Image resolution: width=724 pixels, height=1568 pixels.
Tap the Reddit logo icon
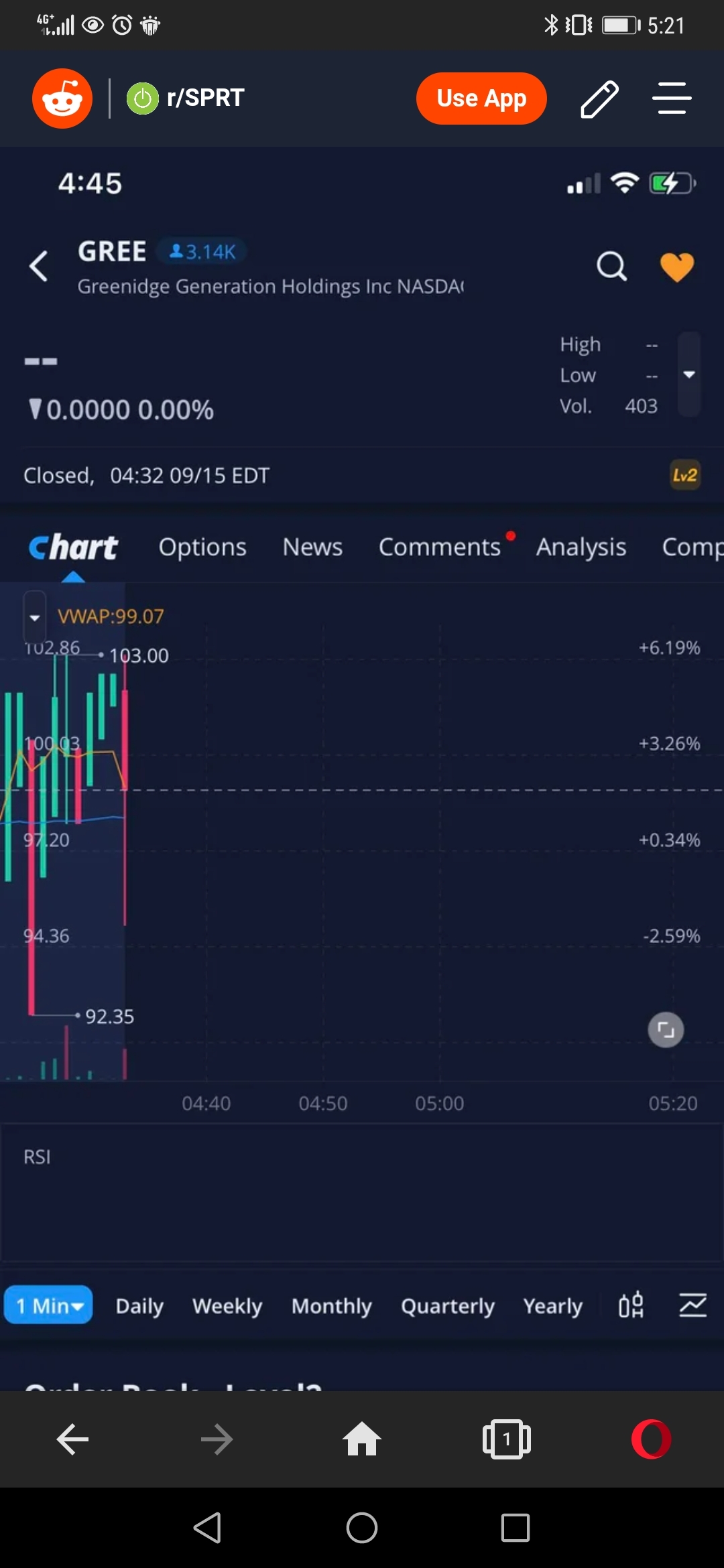(x=62, y=99)
